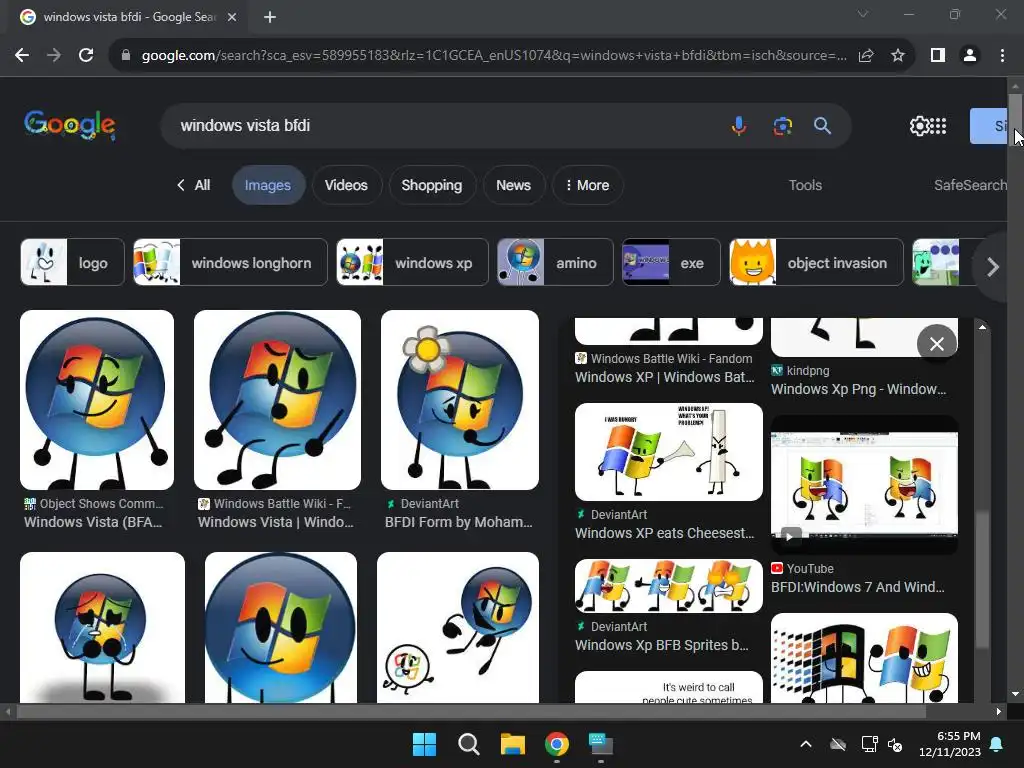The height and width of the screenshot is (768, 1024).
Task: Open the BFDI Form by Moham link
Action: (x=458, y=522)
